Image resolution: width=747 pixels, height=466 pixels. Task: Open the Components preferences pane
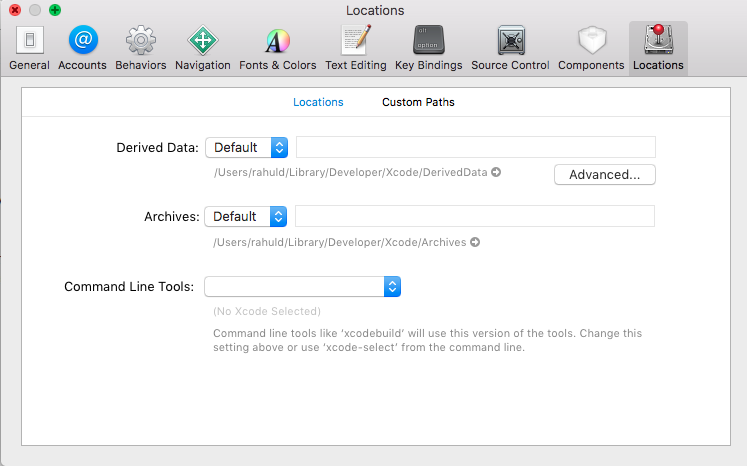(591, 48)
